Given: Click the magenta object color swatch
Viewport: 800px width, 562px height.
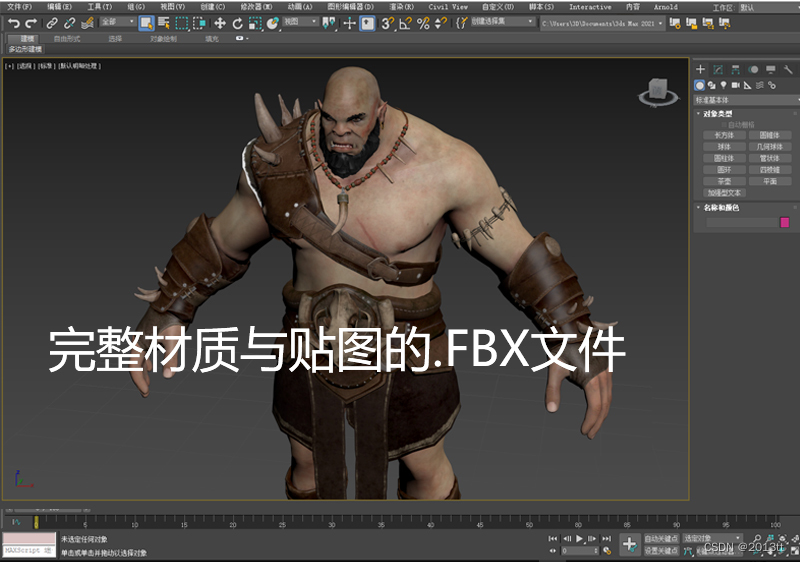Looking at the screenshot, I should (785, 222).
